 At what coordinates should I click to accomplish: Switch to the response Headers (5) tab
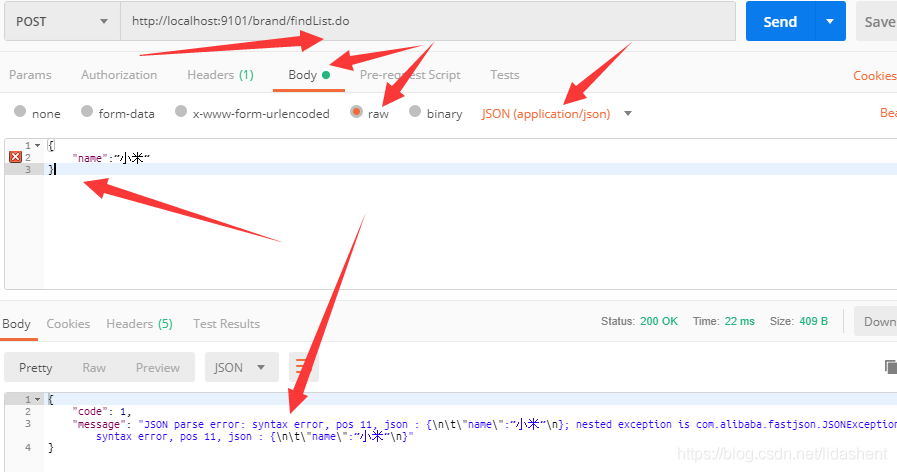point(139,324)
